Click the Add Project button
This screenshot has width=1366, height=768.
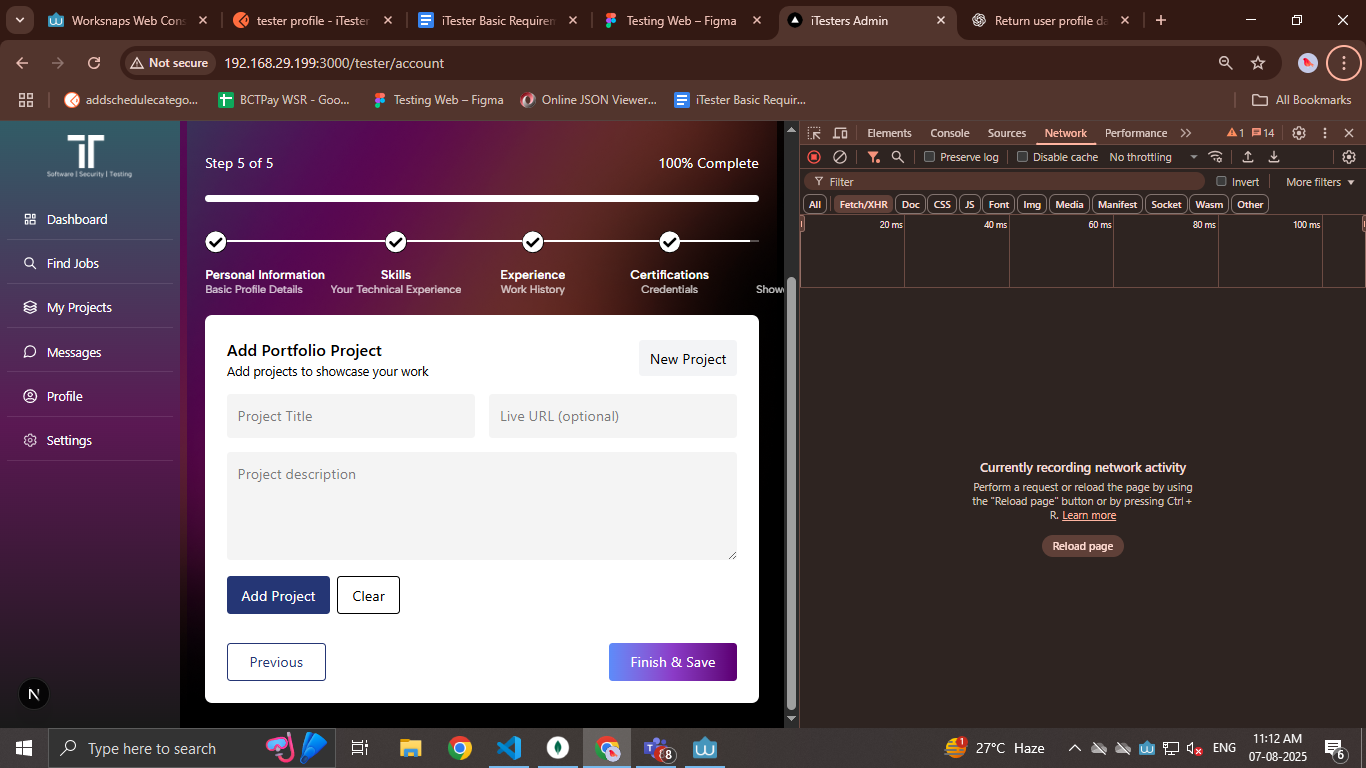(278, 595)
